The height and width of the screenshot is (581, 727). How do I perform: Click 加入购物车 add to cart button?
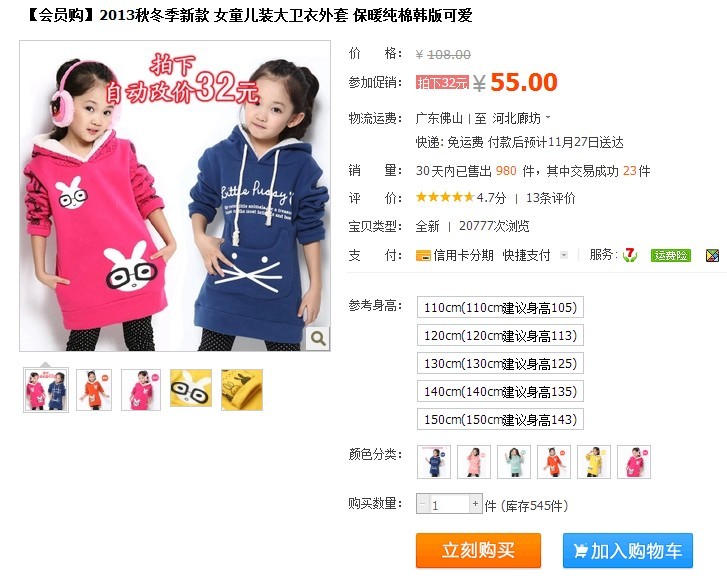click(628, 550)
